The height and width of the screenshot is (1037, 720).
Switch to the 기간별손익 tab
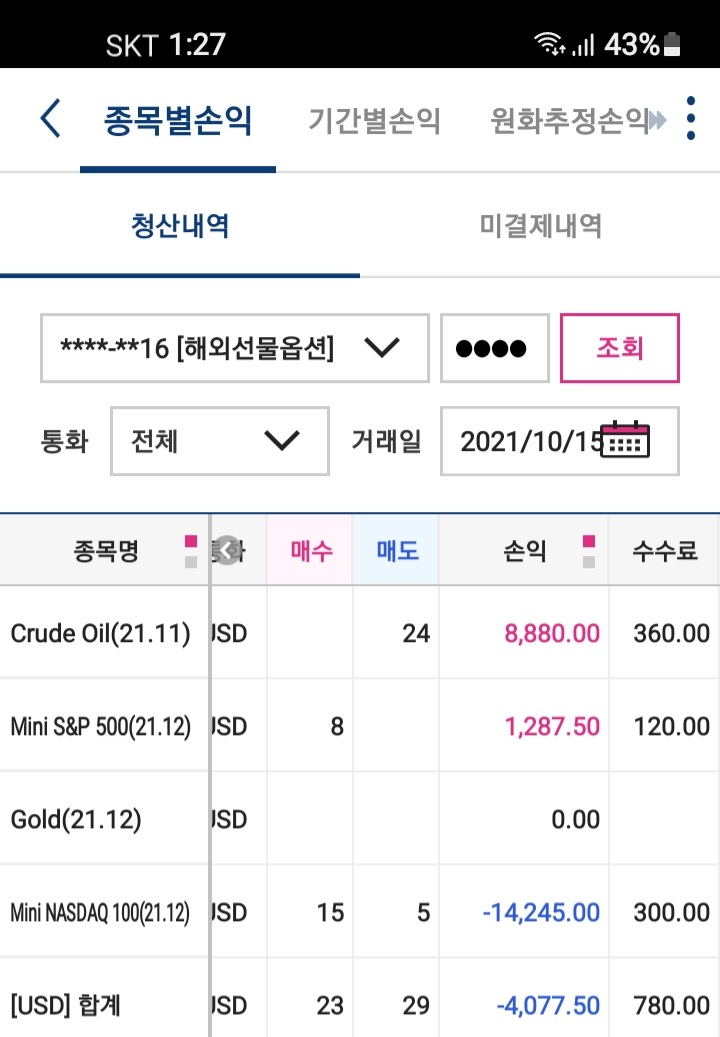click(374, 120)
